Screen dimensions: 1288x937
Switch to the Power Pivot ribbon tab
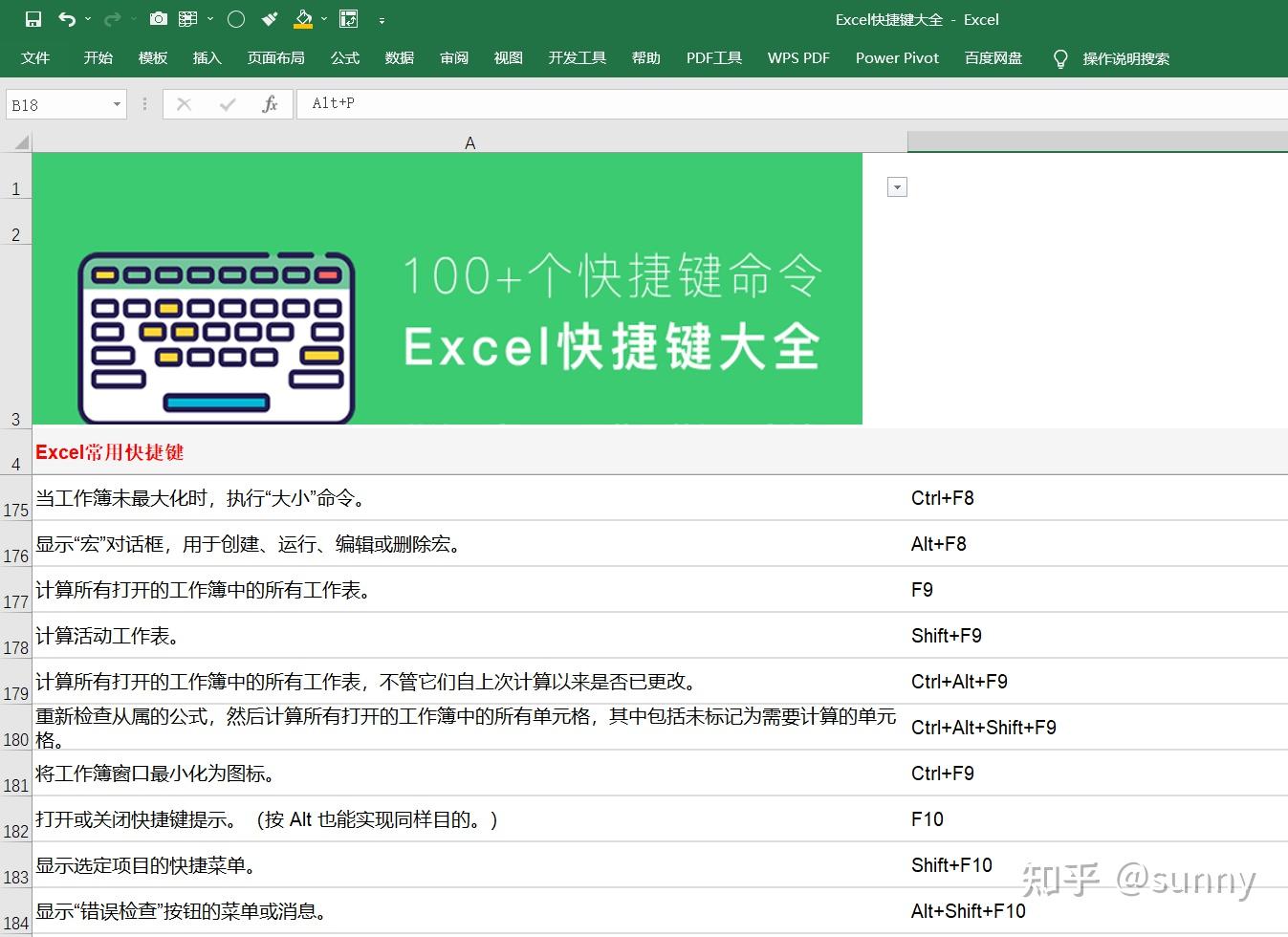[897, 58]
